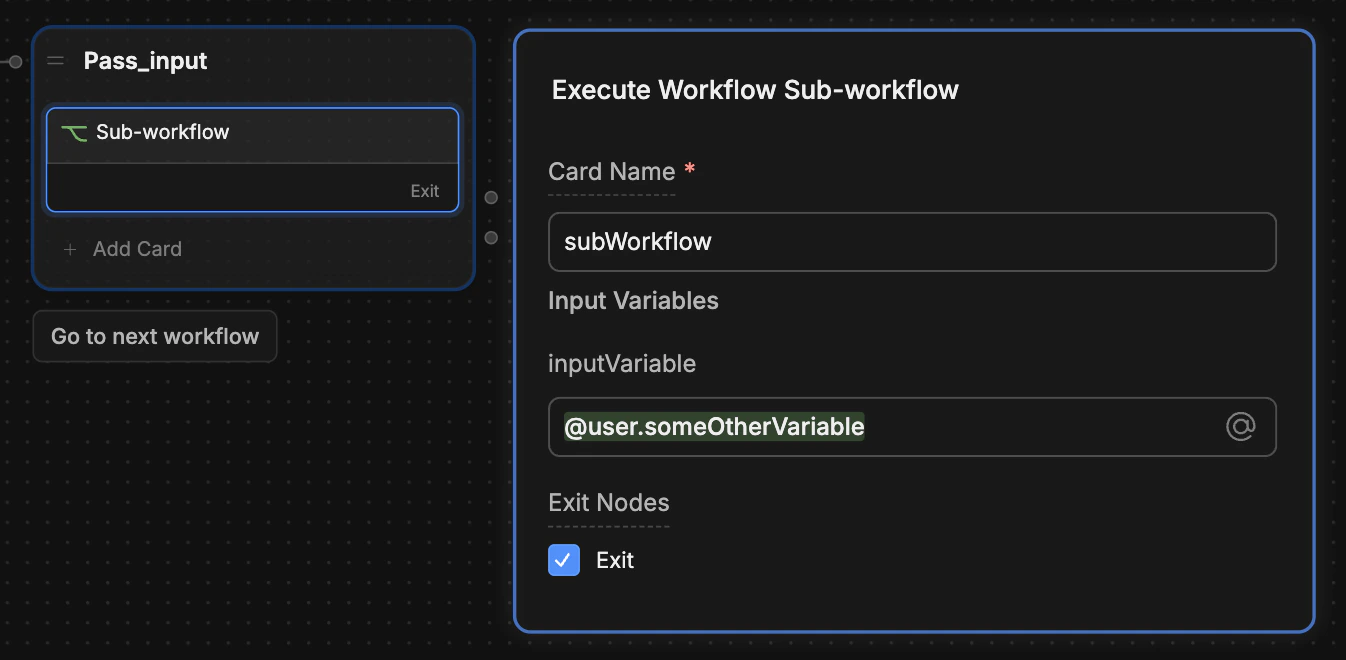Click the bottom connection port beside Pass_input node
The height and width of the screenshot is (660, 1346).
click(490, 237)
